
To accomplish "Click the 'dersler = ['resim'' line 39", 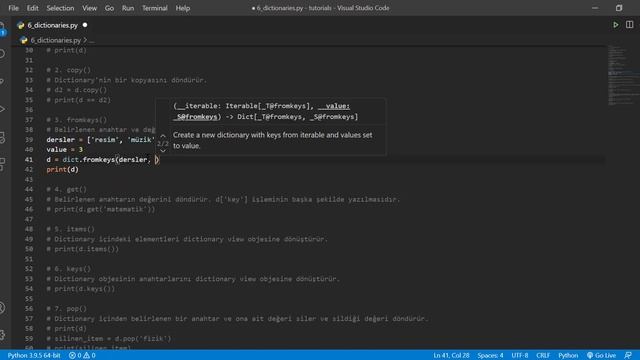I will (x=100, y=140).
